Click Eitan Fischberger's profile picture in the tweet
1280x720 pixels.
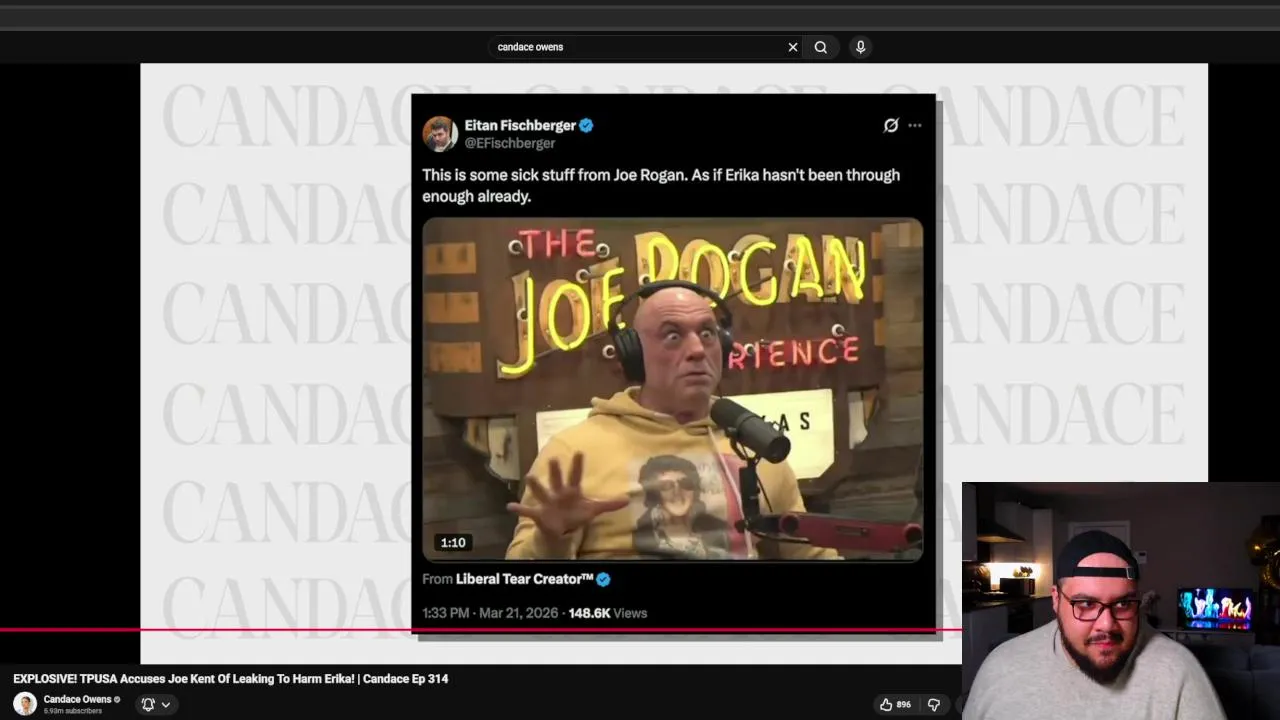[x=440, y=133]
